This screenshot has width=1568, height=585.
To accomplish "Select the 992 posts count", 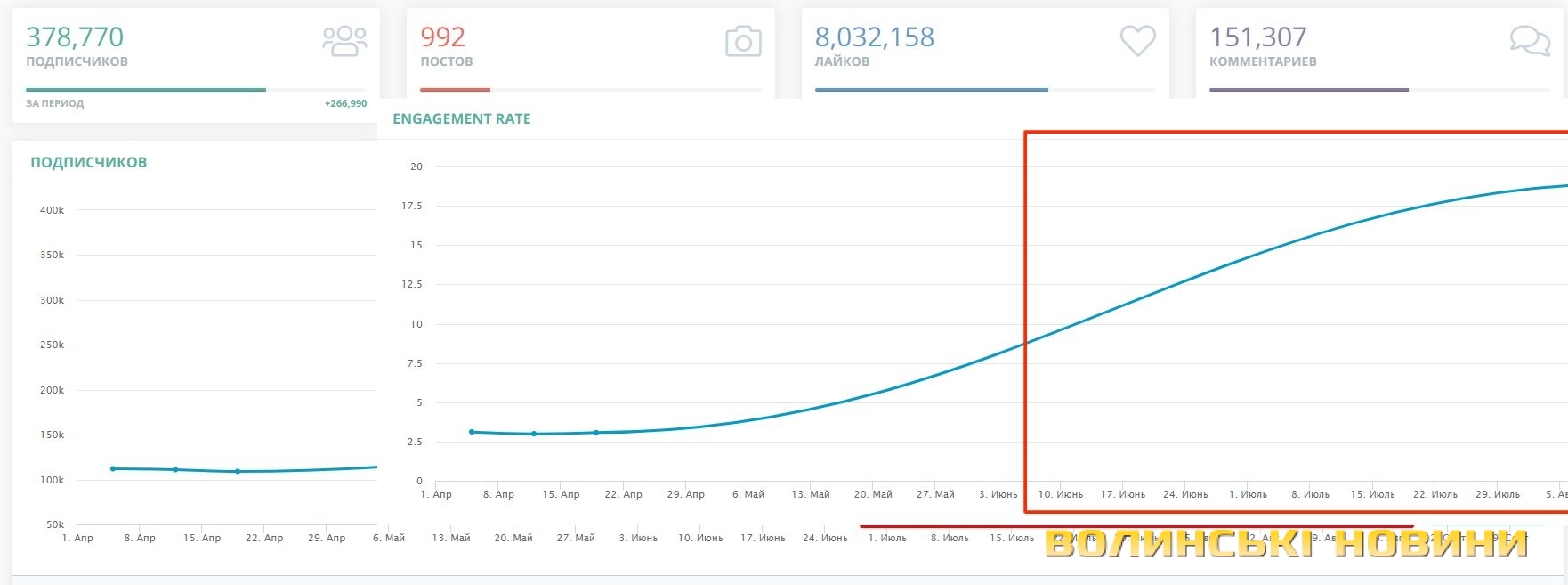I will [442, 37].
